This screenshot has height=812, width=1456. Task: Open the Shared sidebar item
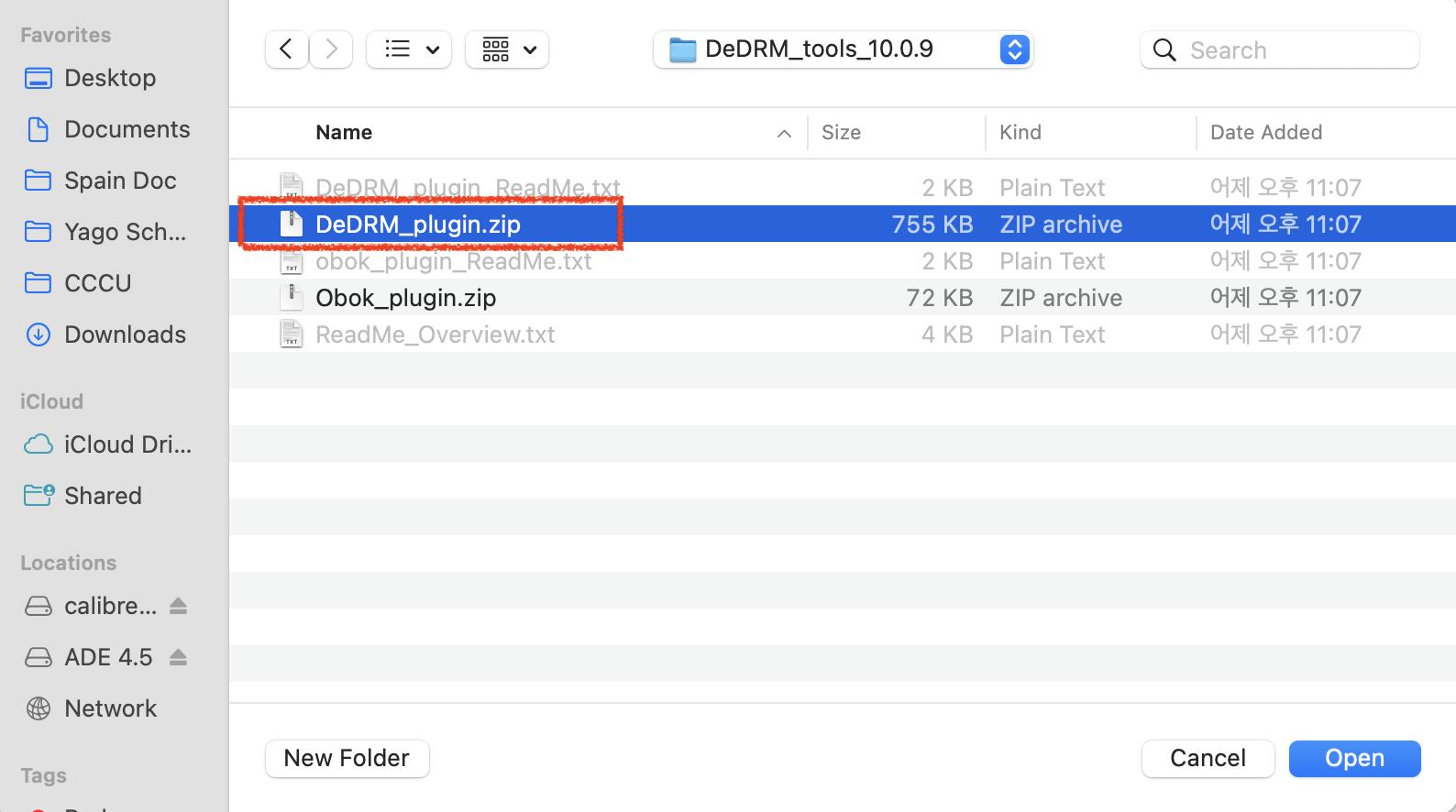(x=103, y=496)
